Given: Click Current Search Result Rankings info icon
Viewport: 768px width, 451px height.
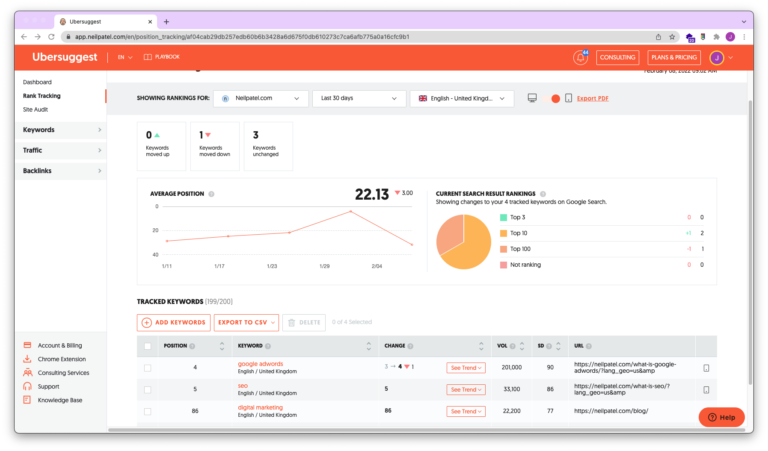Looking at the screenshot, I should pyautogui.click(x=543, y=194).
